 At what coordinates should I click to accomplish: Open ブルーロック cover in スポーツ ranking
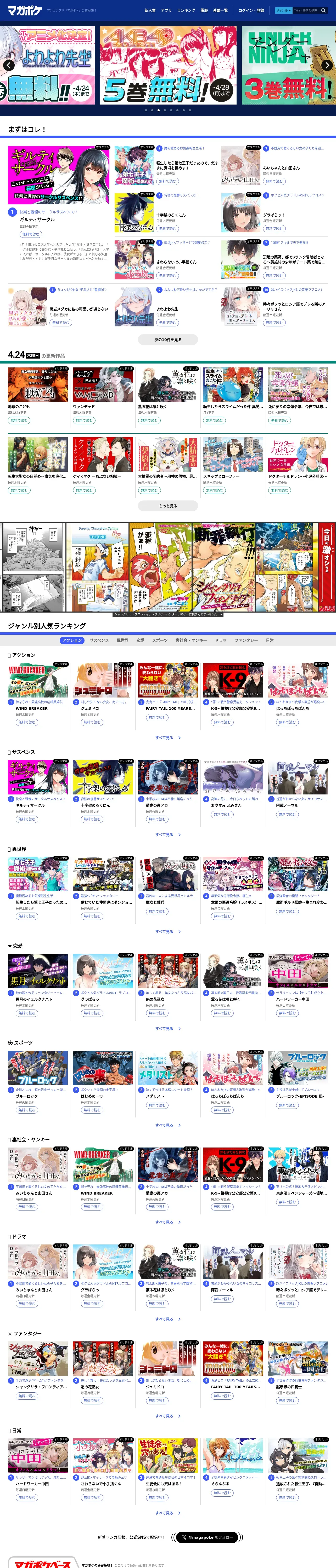coord(38,1067)
